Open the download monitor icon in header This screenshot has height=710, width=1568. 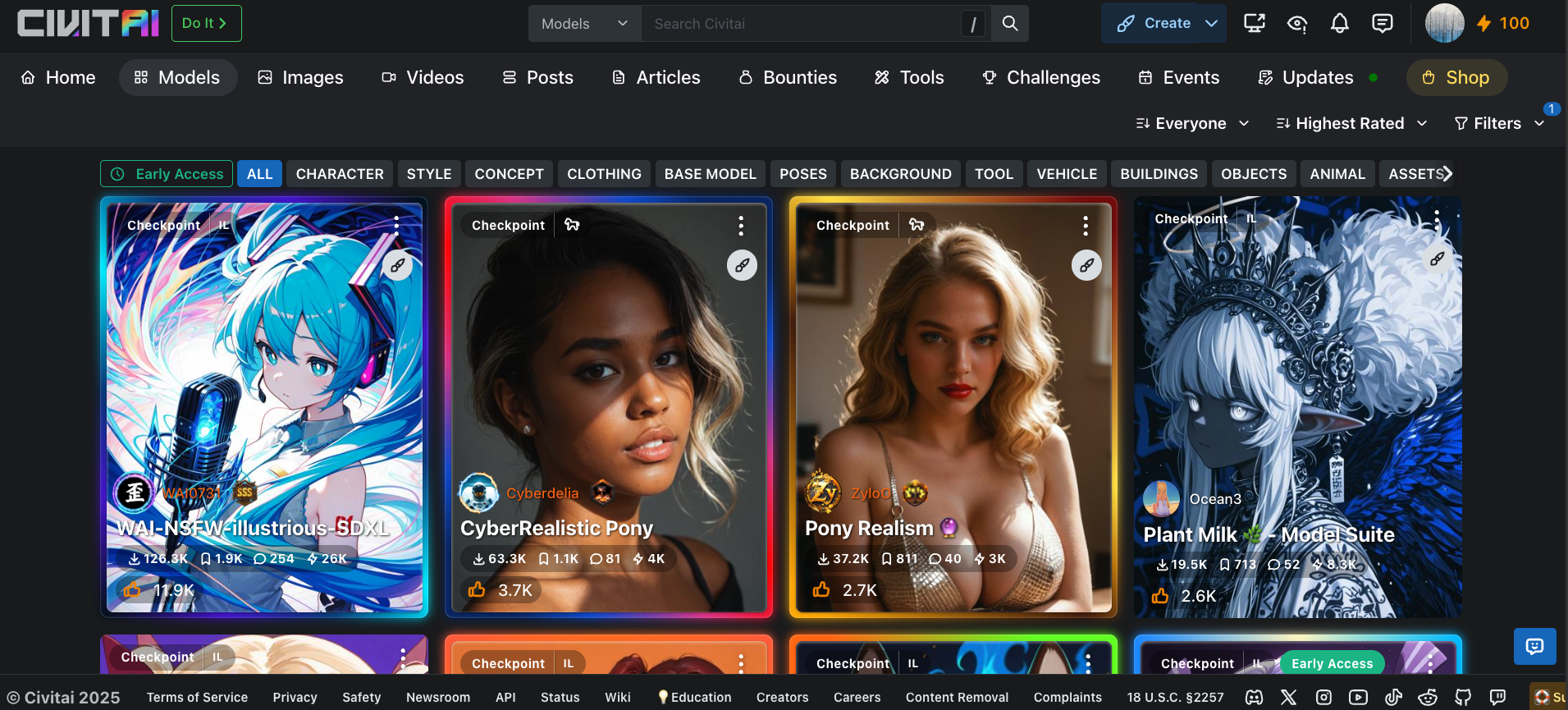pyautogui.click(x=1254, y=24)
